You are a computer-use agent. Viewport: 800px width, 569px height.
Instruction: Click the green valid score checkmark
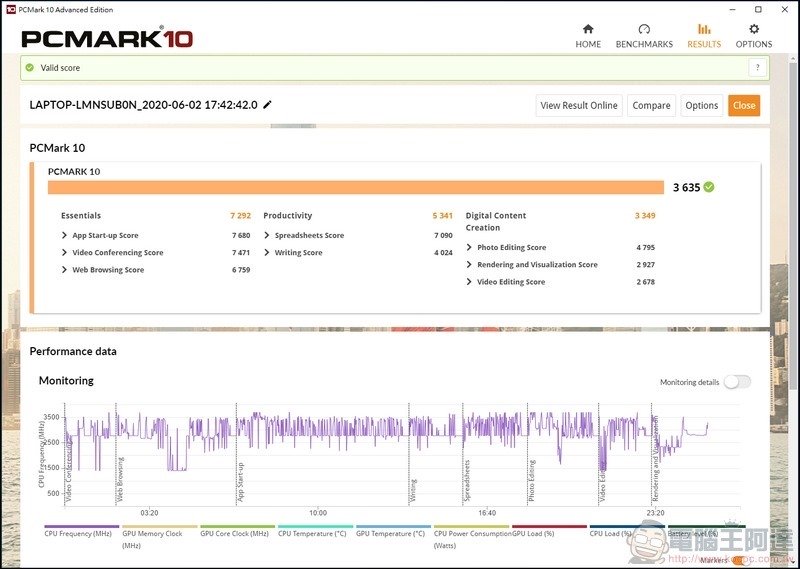(30, 68)
